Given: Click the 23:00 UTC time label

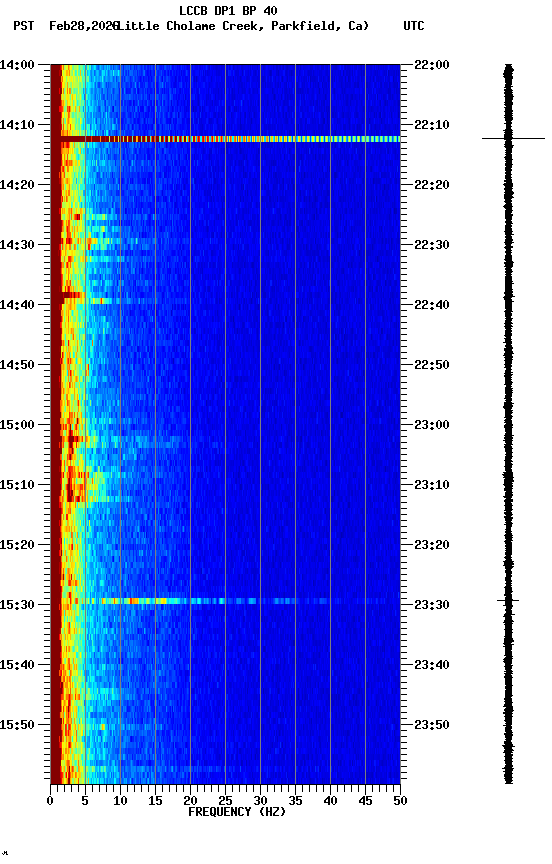Looking at the screenshot, I should coord(432,425).
